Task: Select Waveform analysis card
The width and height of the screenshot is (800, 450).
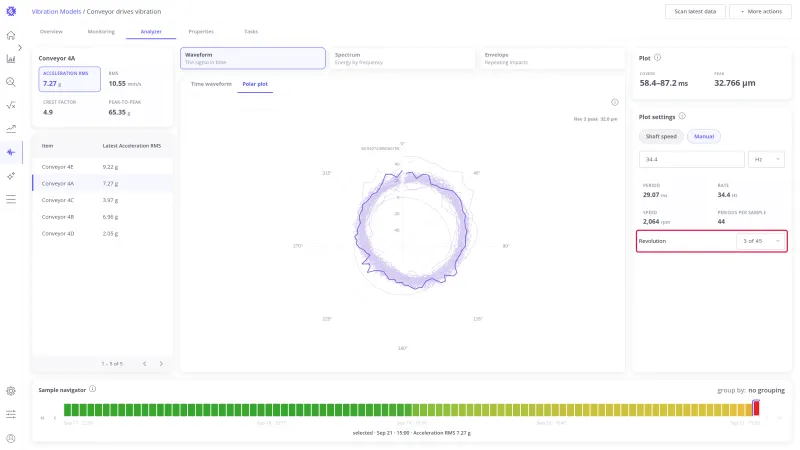Action: (253, 58)
